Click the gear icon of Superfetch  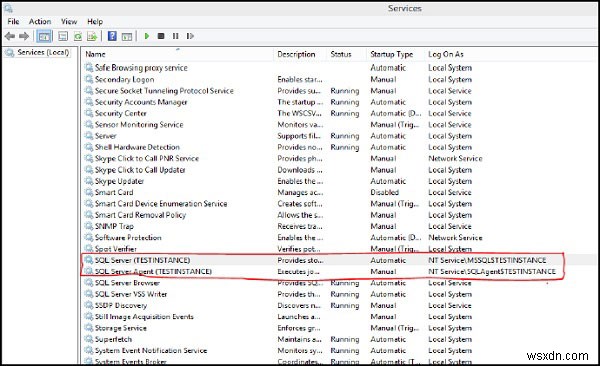pyautogui.click(x=89, y=339)
